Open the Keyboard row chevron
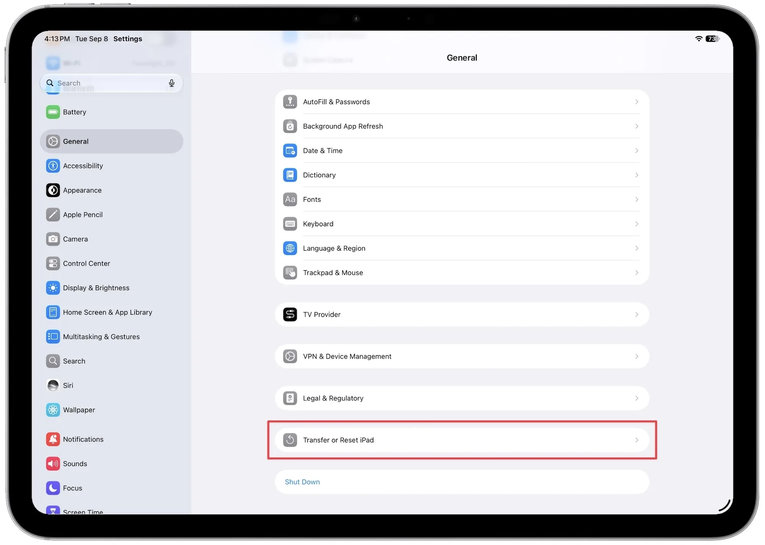Screen dimensions: 765x545 click(x=637, y=224)
